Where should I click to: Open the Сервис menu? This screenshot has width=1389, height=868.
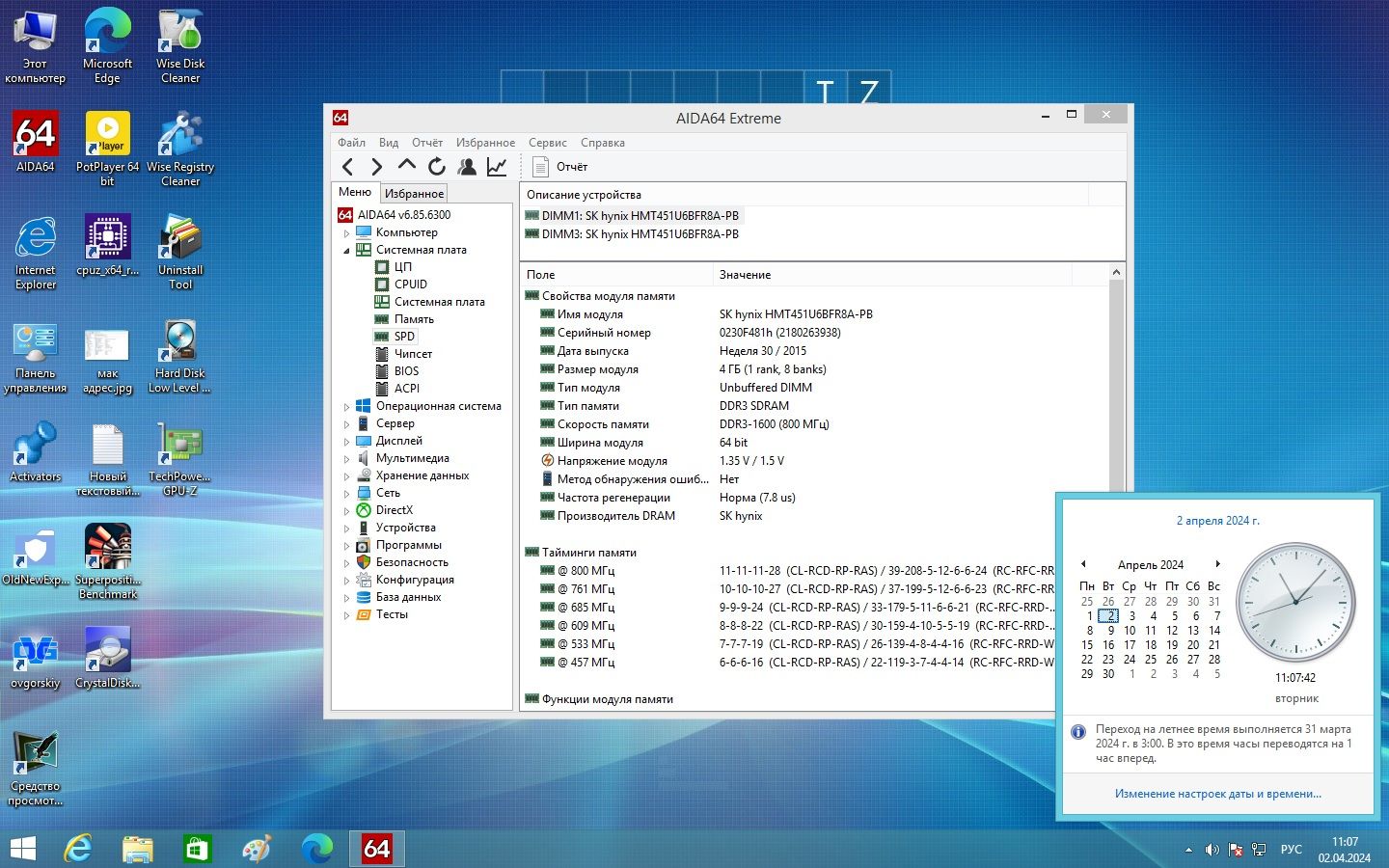pyautogui.click(x=548, y=143)
